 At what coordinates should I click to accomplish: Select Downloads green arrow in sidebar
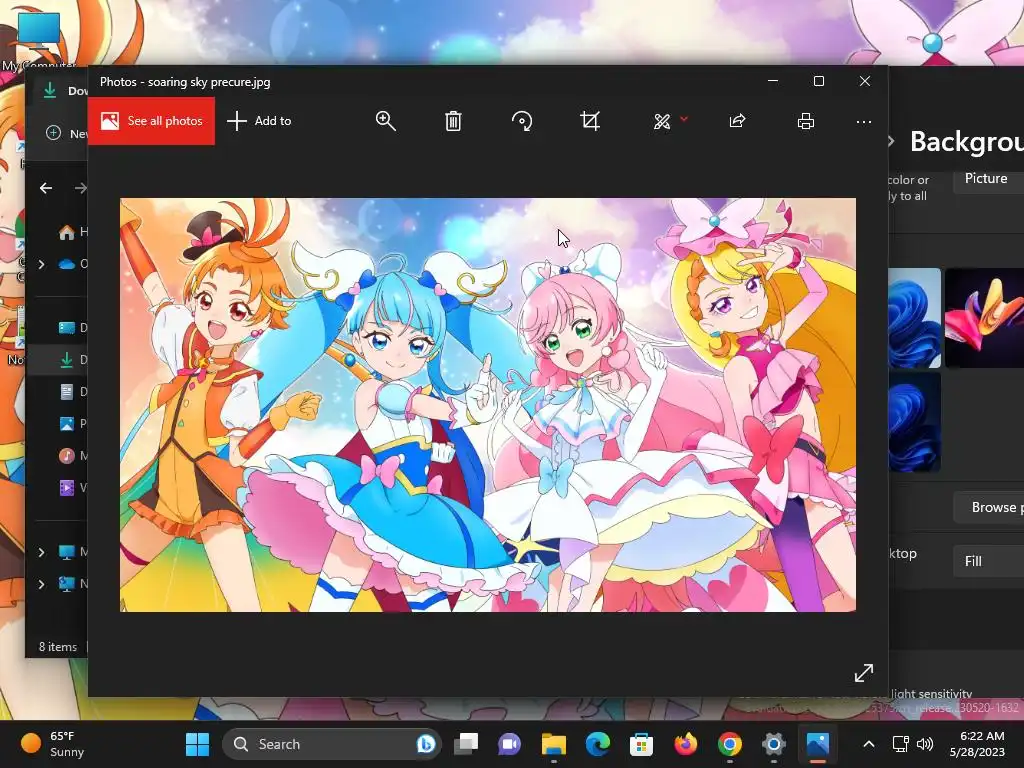[67, 360]
